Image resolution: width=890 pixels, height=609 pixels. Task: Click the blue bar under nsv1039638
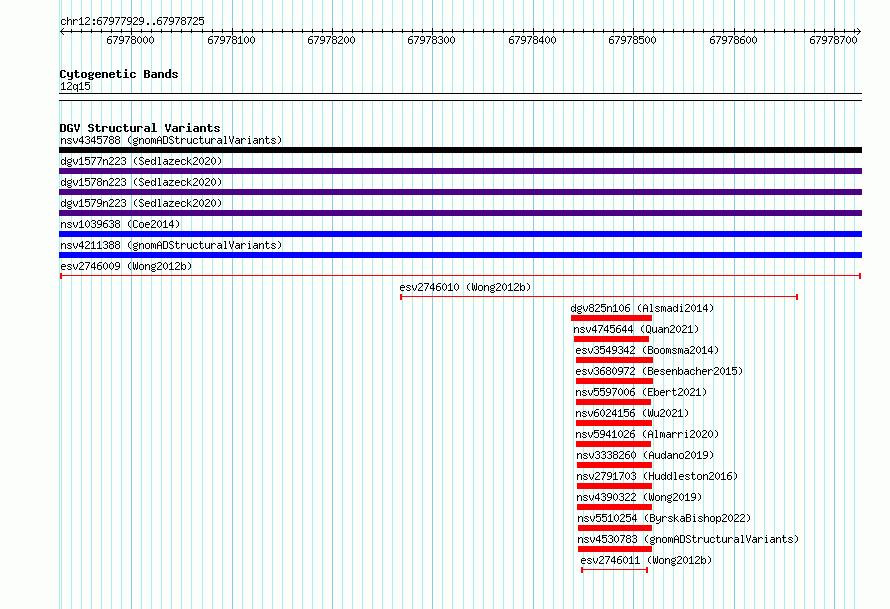(x=460, y=234)
